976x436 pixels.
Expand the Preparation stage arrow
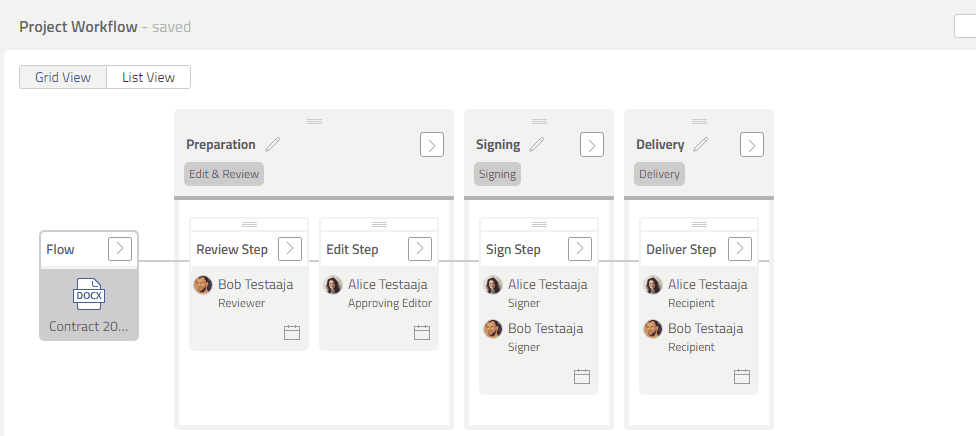[x=432, y=144]
